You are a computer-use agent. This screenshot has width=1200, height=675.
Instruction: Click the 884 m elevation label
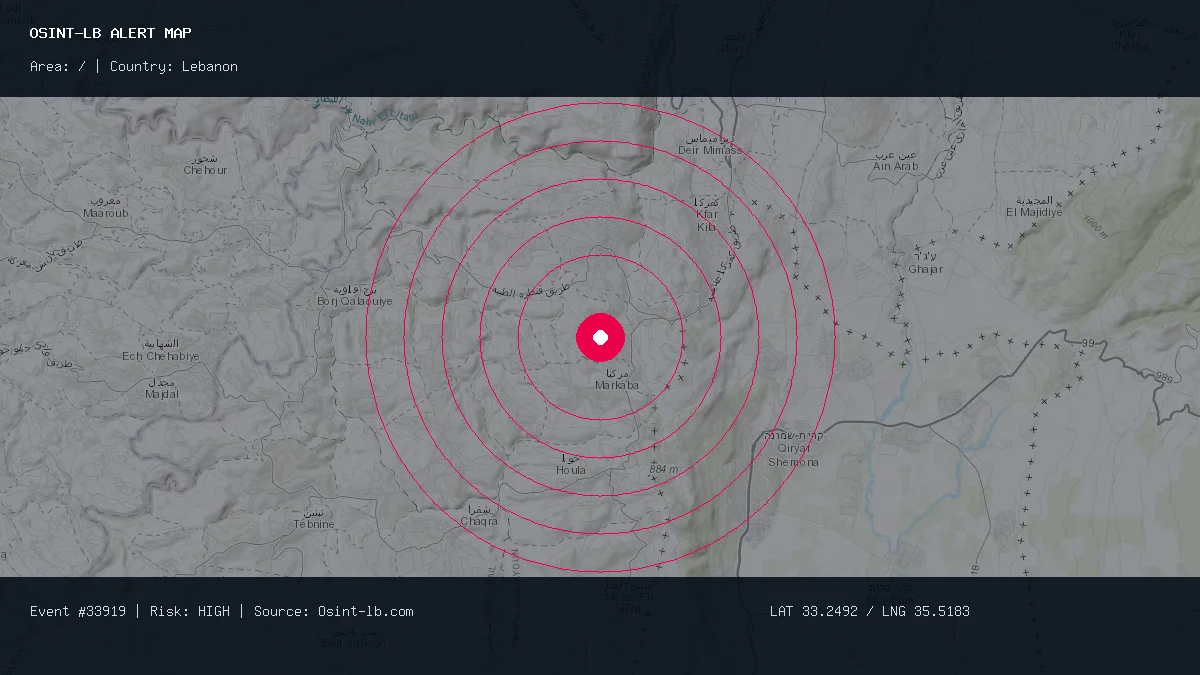pyautogui.click(x=664, y=469)
